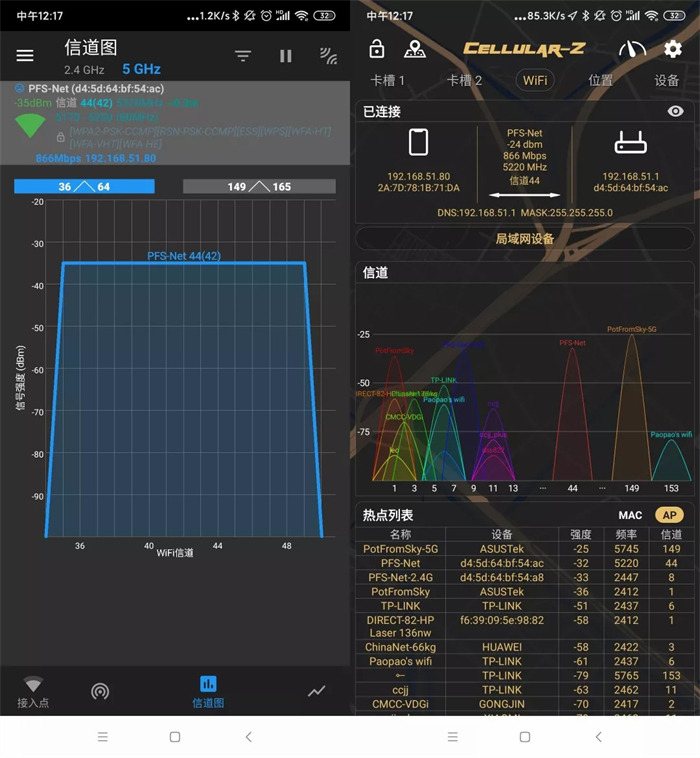Open the time graph trend icon
700x758 pixels.
(x=317, y=691)
